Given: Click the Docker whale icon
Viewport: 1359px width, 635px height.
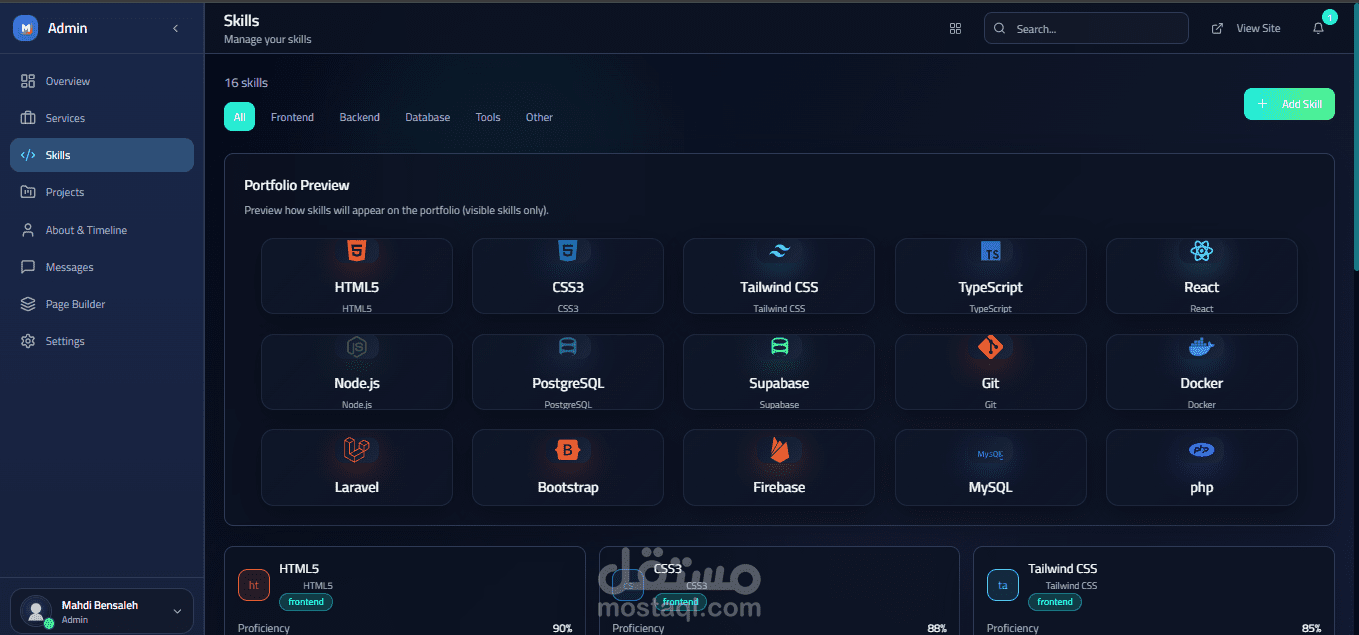Looking at the screenshot, I should click(x=1202, y=347).
